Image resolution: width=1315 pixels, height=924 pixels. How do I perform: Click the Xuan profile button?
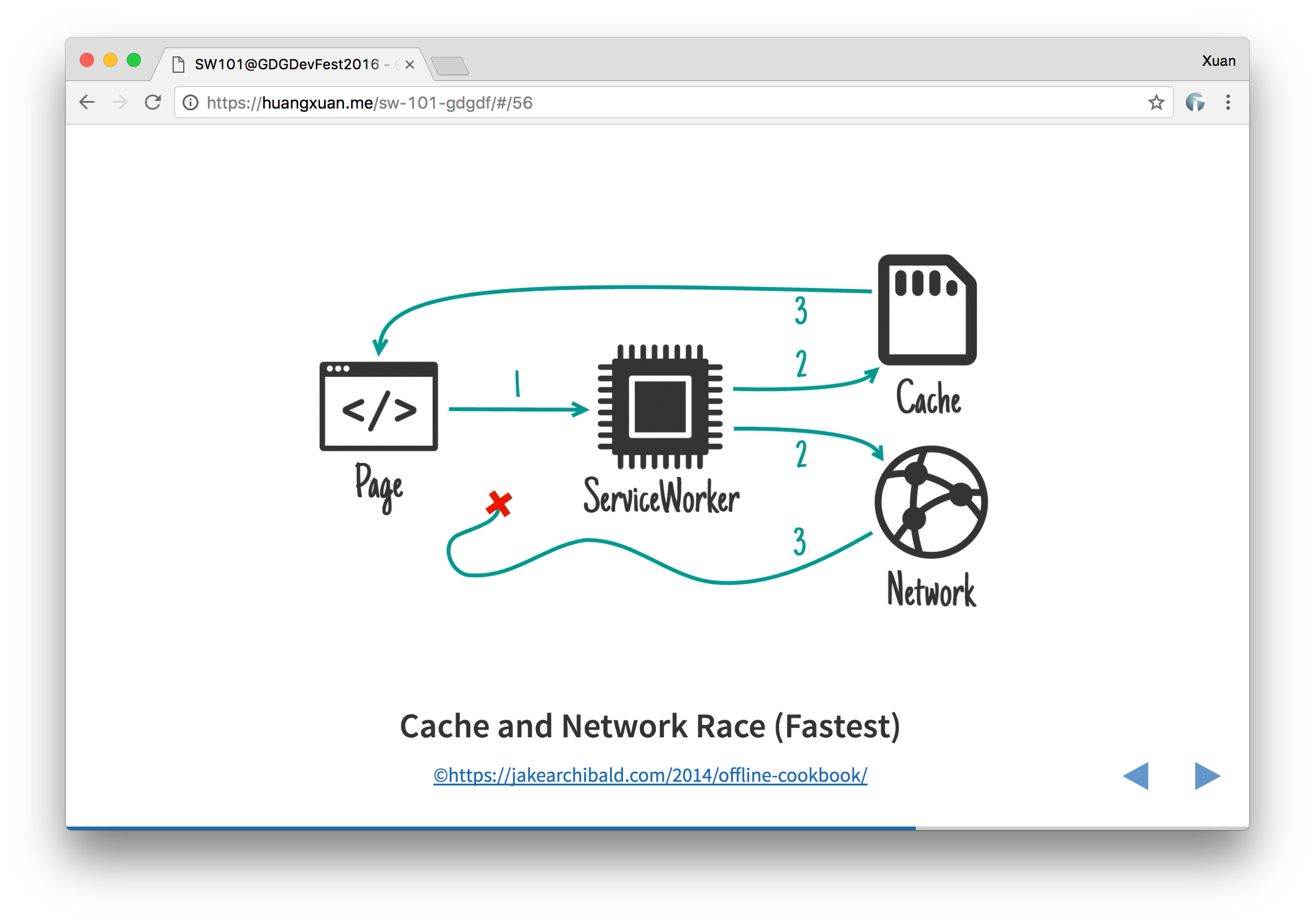click(1218, 61)
